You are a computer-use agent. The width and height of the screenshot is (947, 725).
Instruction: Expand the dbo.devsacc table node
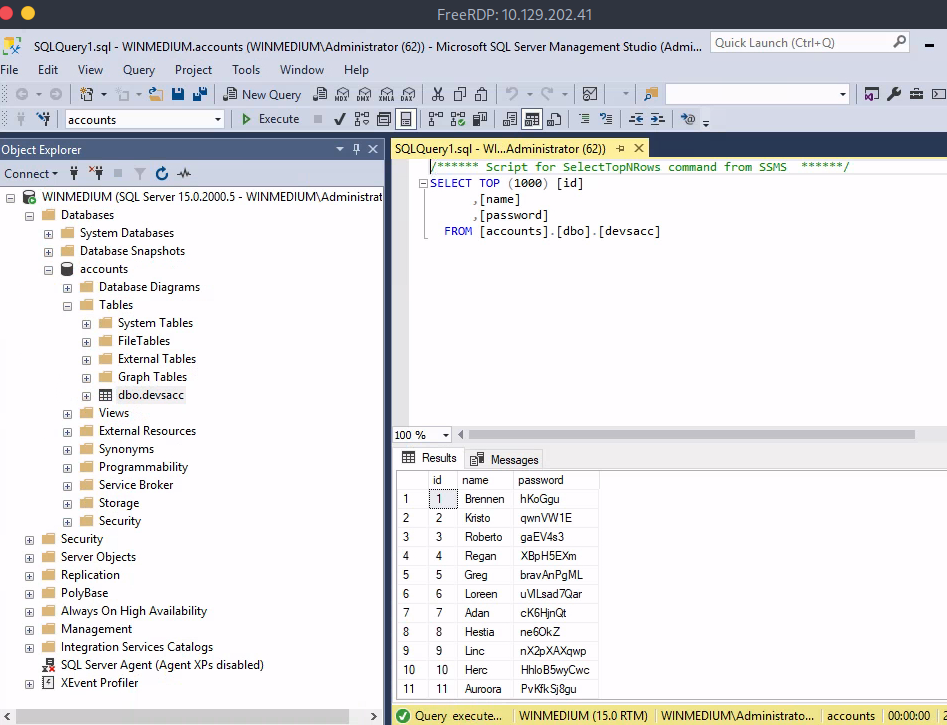(x=86, y=395)
